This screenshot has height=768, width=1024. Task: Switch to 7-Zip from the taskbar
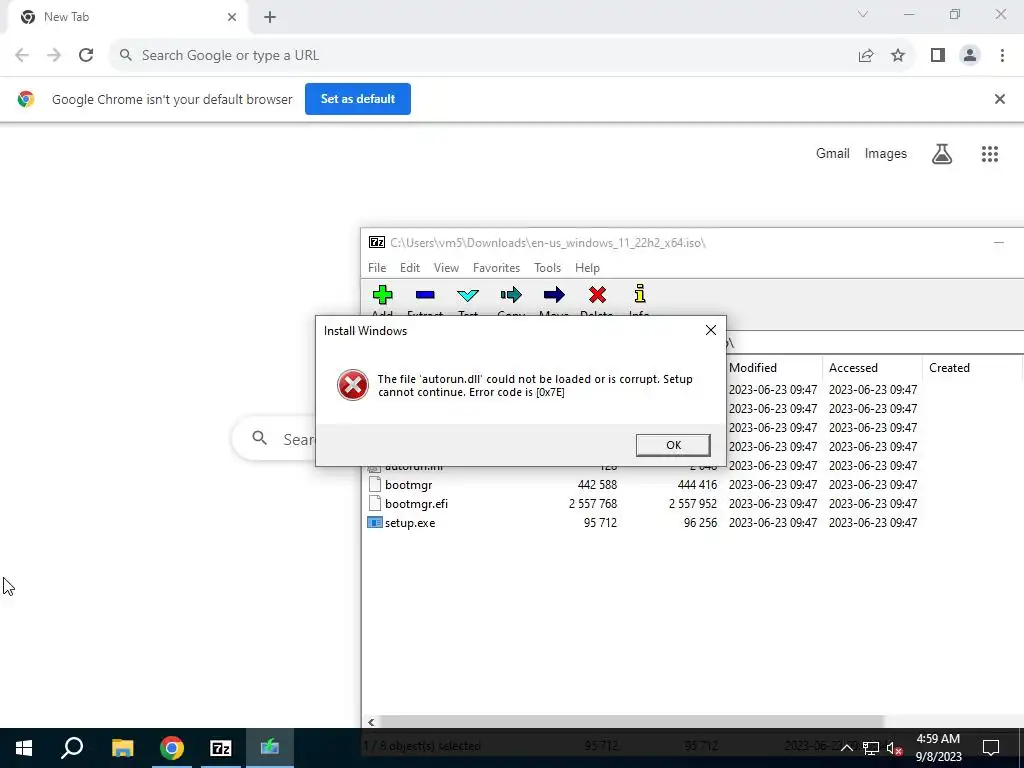point(221,748)
